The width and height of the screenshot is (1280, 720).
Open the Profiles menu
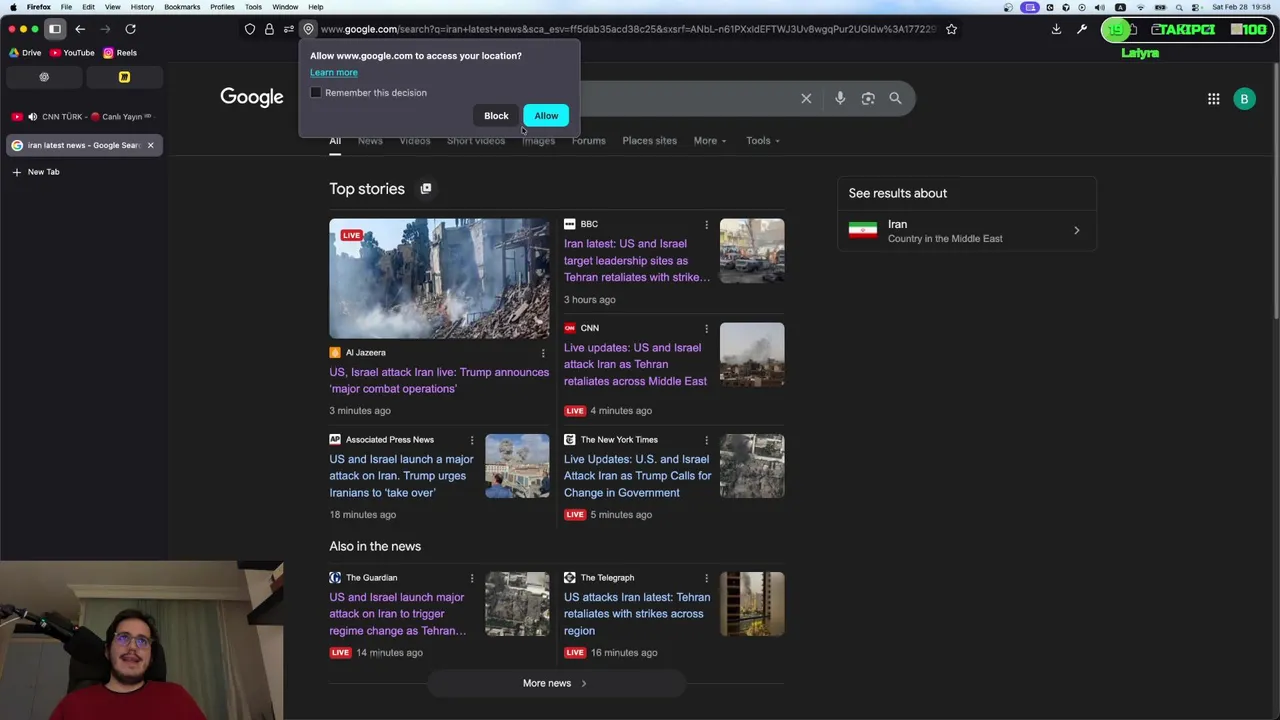[x=222, y=7]
